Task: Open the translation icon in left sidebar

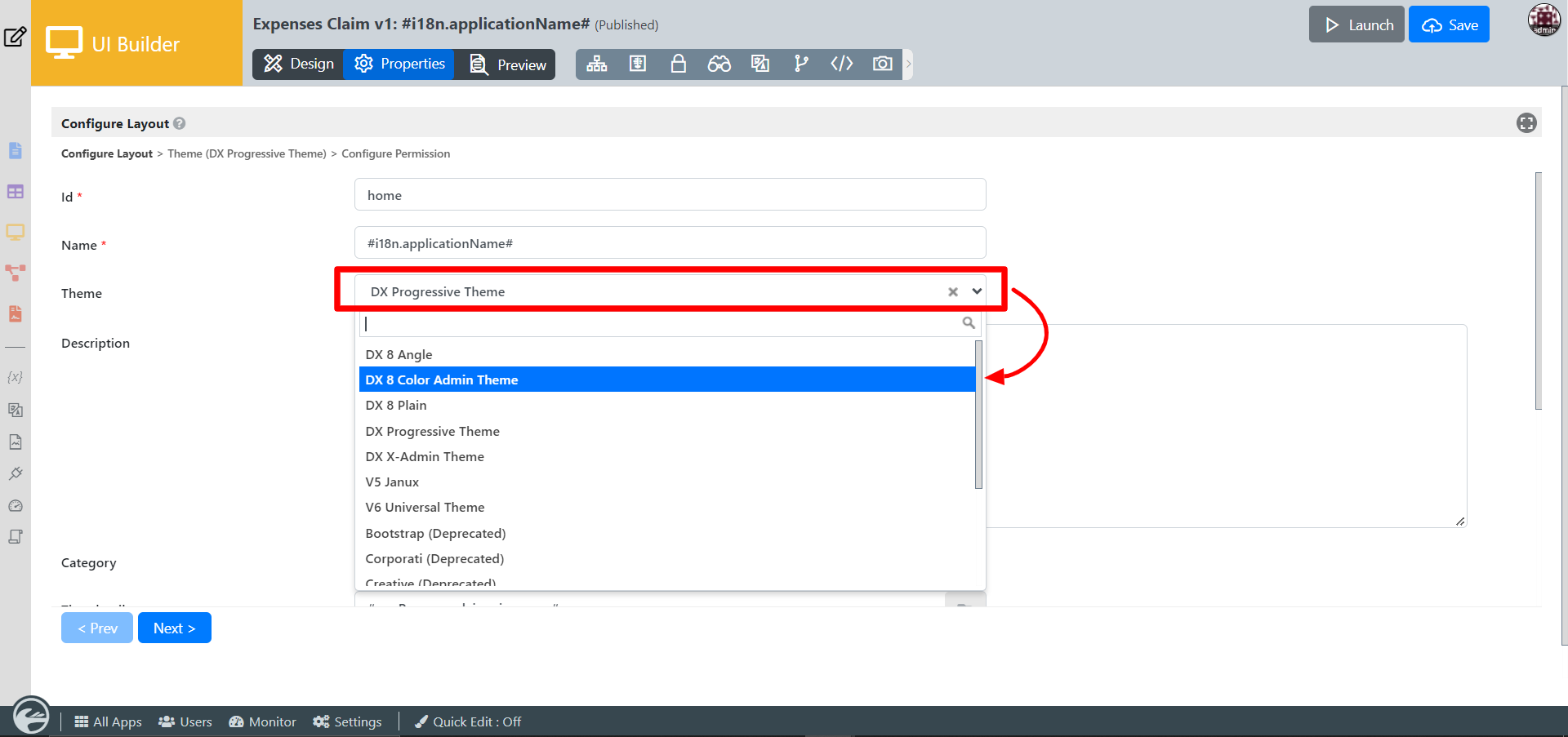Action: tap(16, 410)
